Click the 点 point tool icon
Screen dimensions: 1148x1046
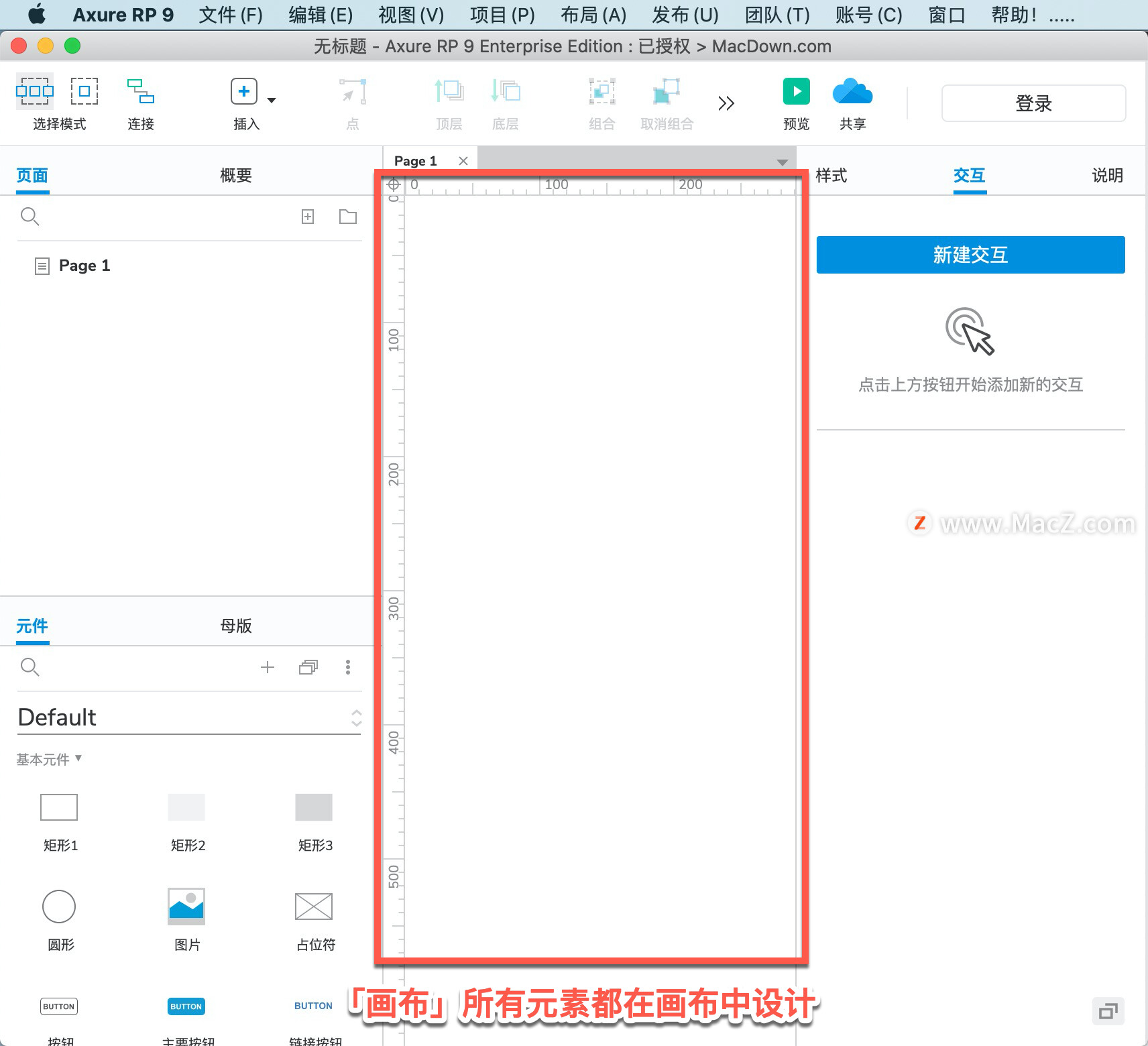click(x=353, y=91)
